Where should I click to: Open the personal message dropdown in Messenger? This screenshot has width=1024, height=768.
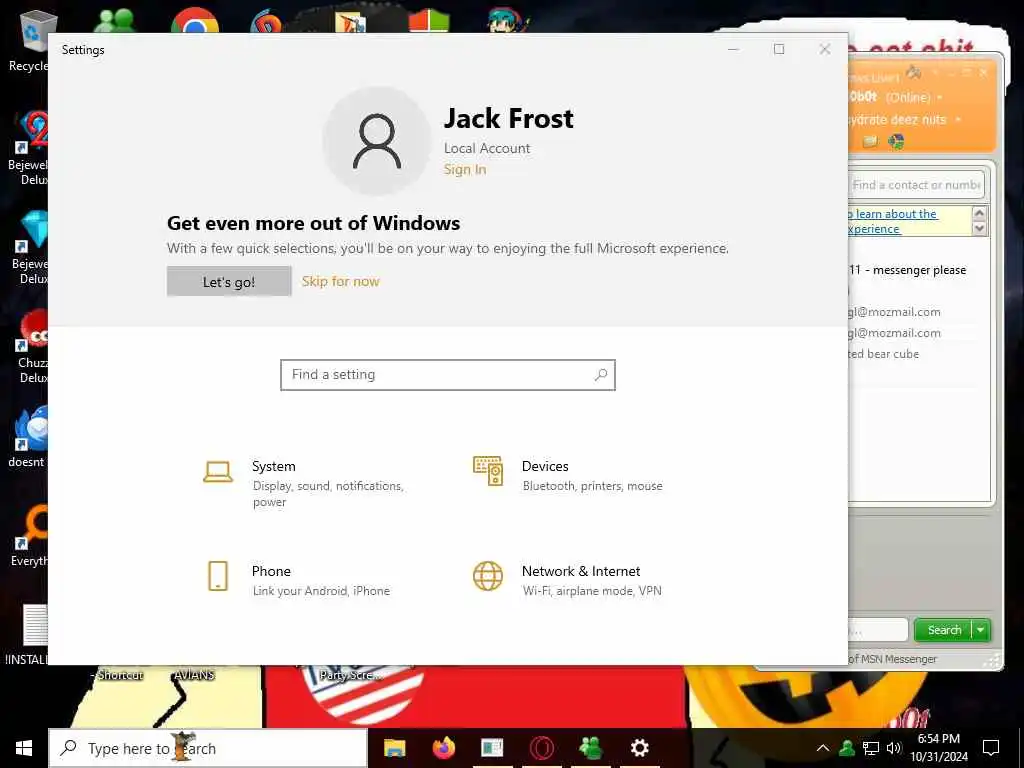[958, 120]
